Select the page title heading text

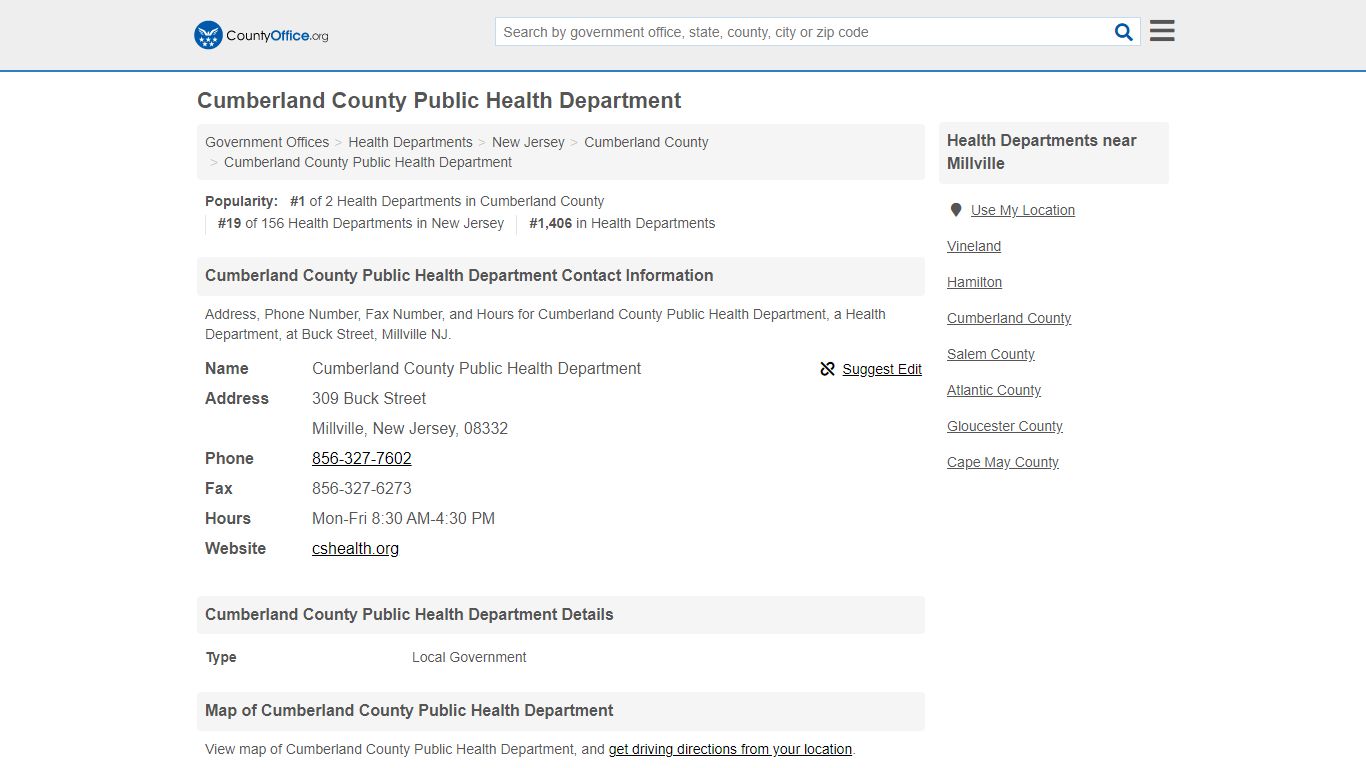click(x=439, y=101)
